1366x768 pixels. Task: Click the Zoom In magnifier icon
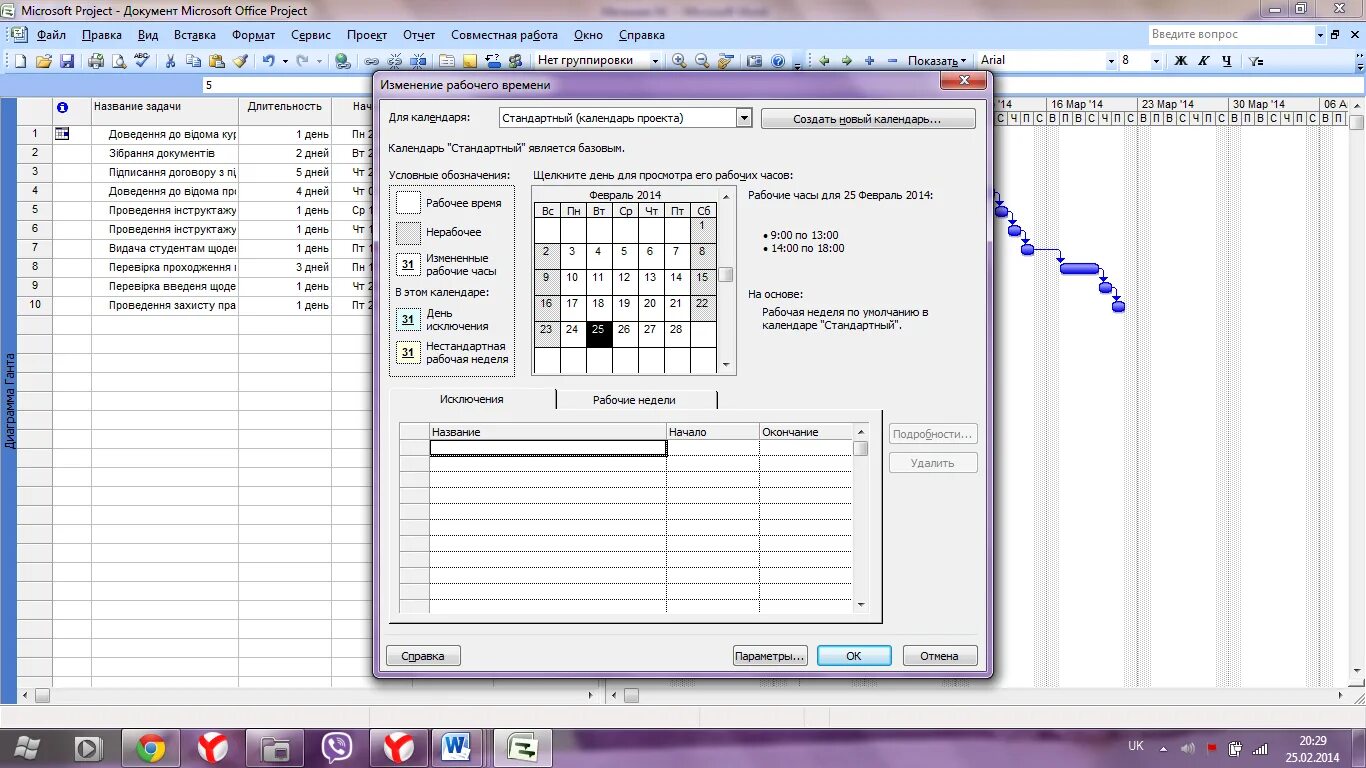(x=679, y=61)
